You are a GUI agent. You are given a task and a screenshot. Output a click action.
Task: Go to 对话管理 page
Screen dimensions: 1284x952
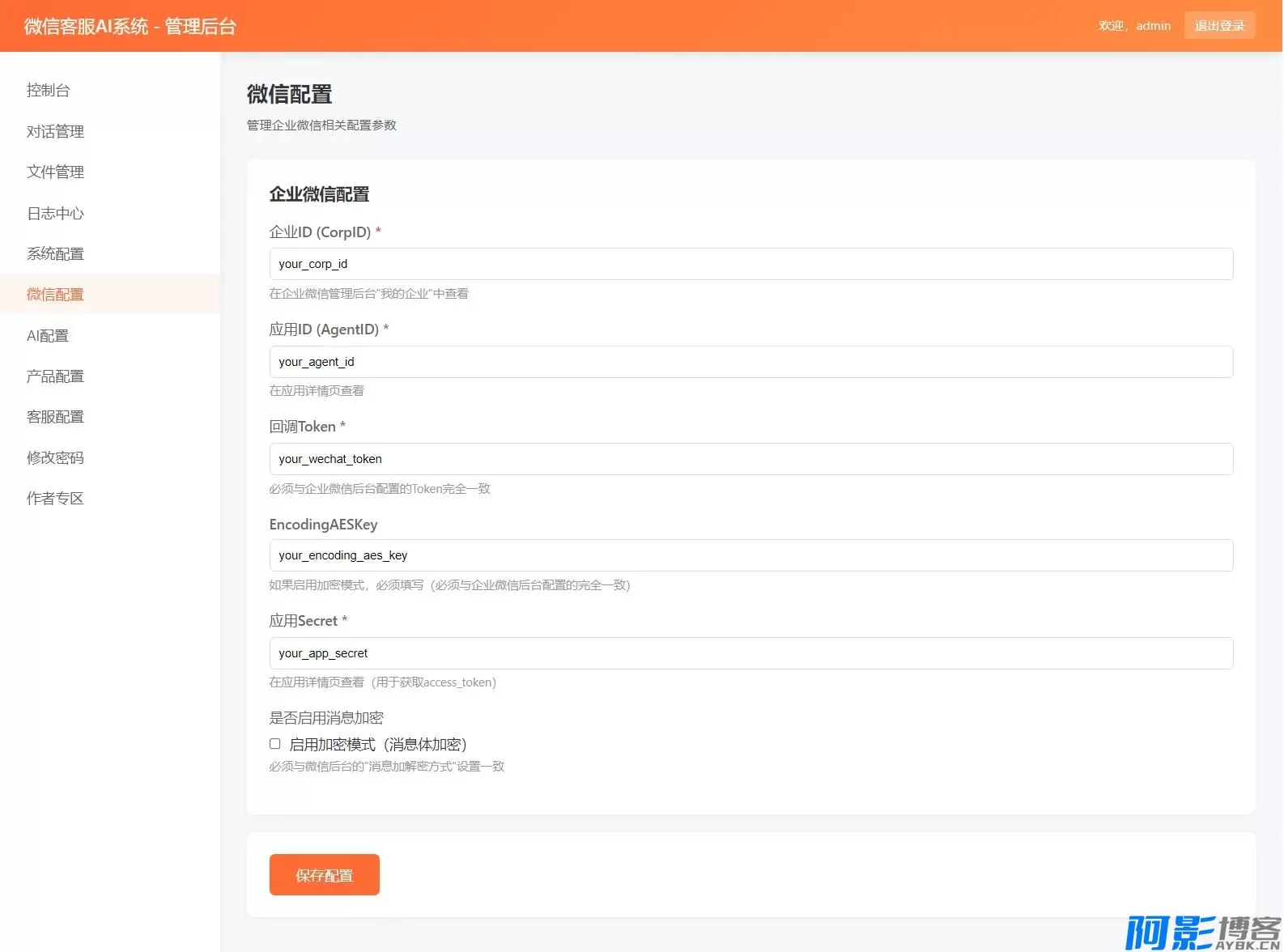click(x=55, y=131)
